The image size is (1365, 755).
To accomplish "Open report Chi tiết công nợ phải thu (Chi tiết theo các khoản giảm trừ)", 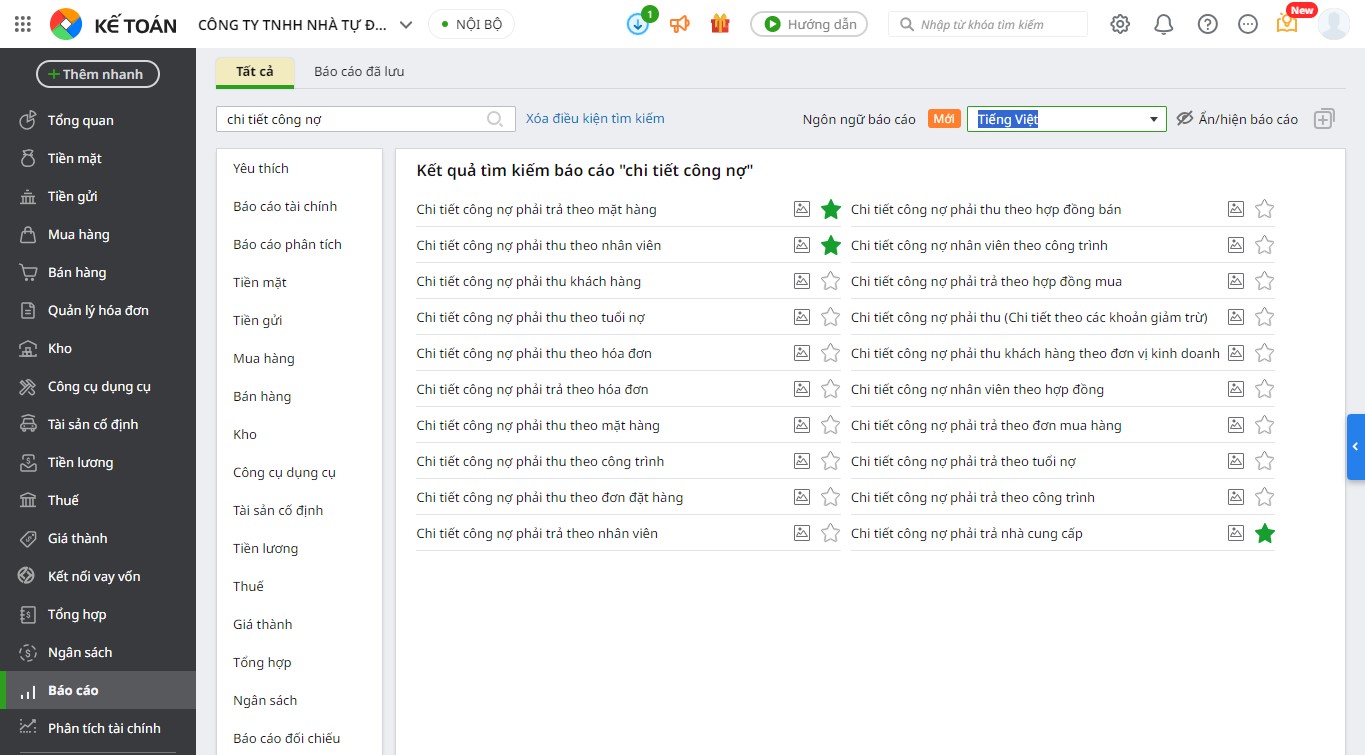I will coord(1029,317).
